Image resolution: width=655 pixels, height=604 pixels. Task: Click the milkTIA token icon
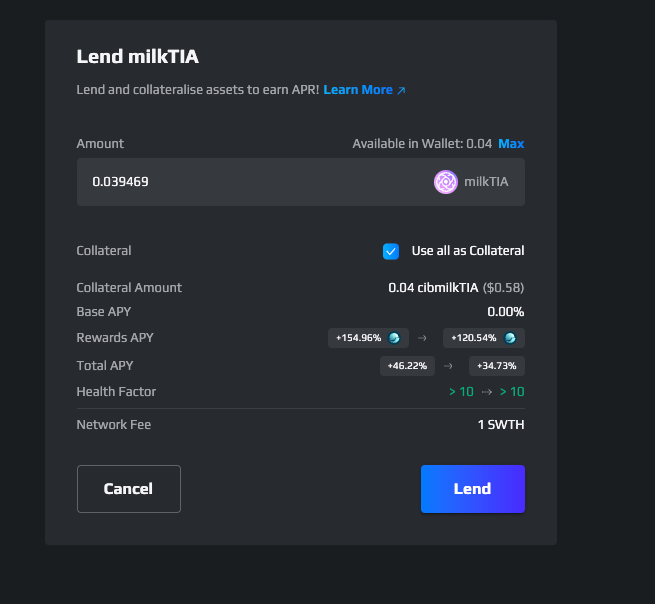(446, 182)
